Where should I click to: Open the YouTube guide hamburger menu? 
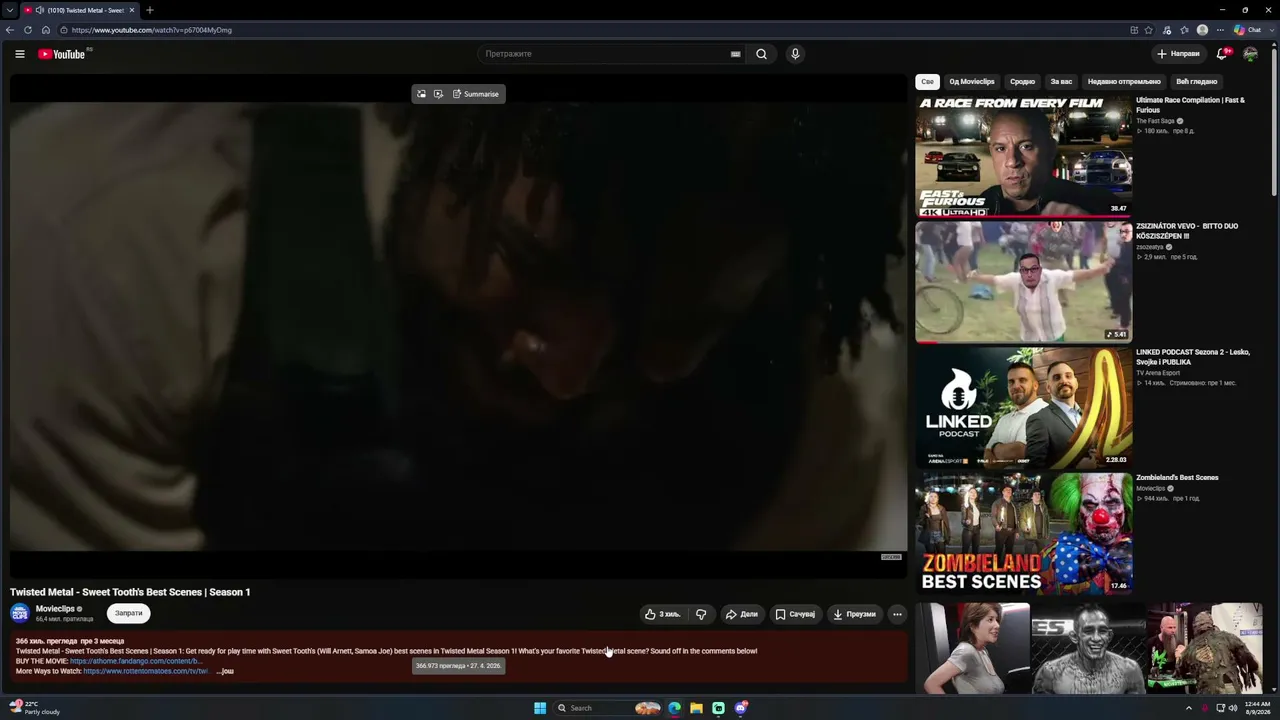[x=19, y=54]
